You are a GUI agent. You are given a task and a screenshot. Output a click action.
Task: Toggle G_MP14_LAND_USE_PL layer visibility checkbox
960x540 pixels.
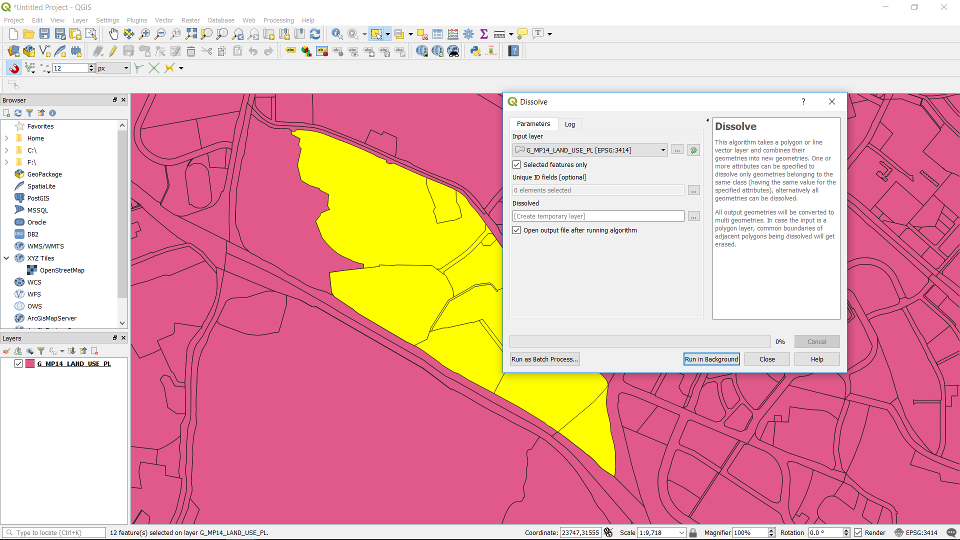click(x=18, y=364)
